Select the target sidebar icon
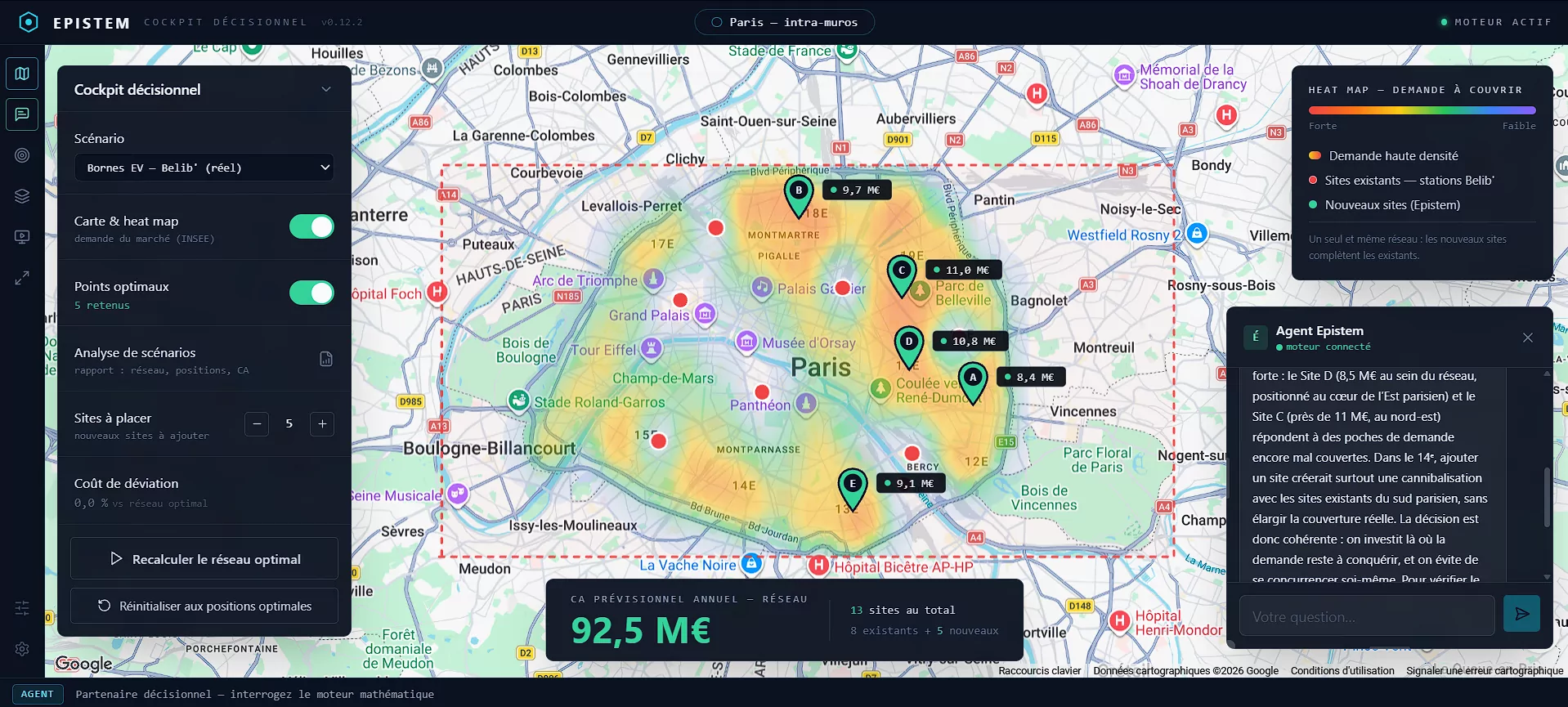The image size is (1568, 707). (x=22, y=155)
